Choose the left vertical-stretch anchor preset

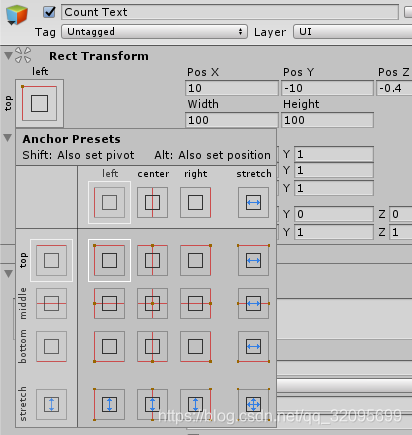click(109, 404)
